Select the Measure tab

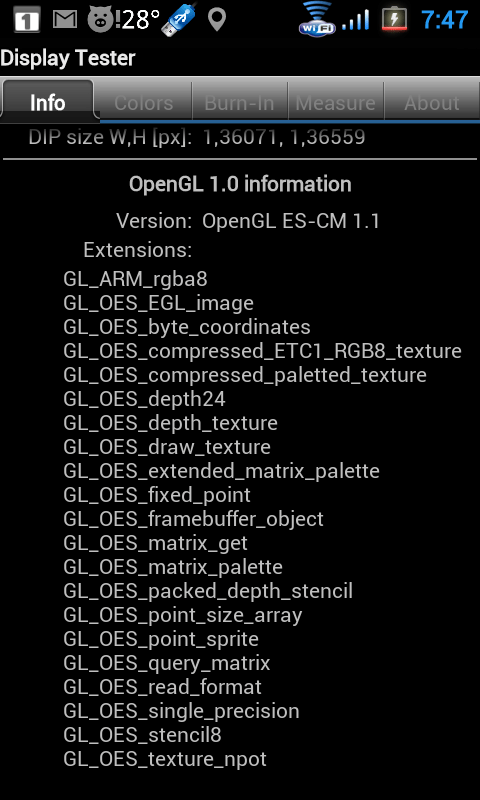pyautogui.click(x=335, y=103)
